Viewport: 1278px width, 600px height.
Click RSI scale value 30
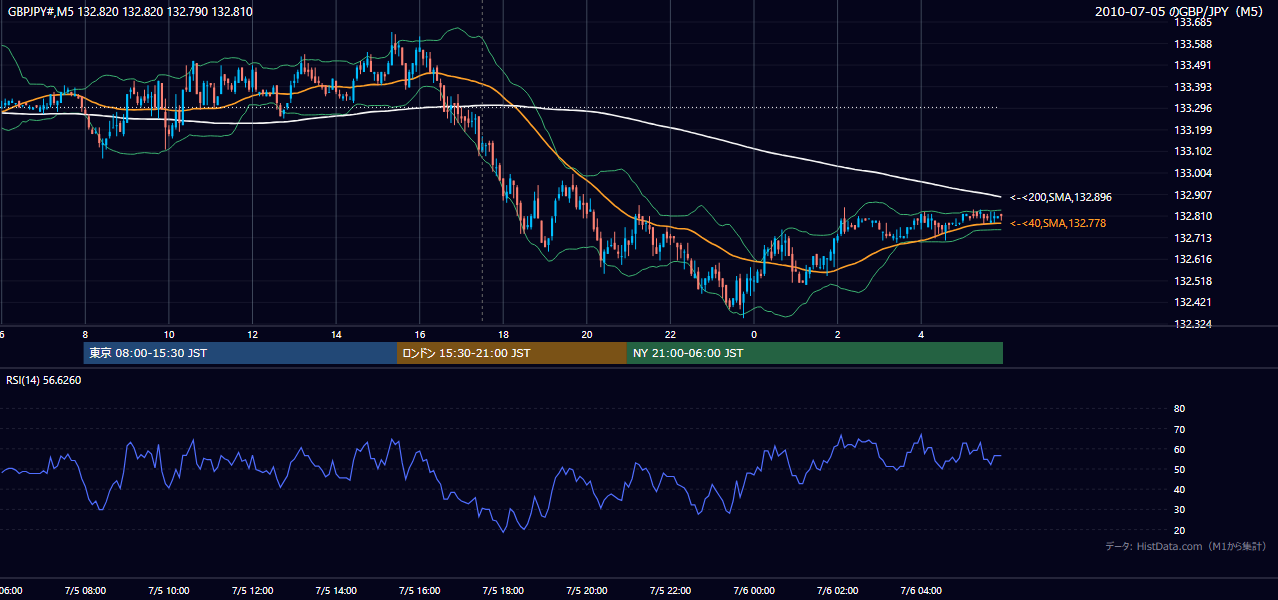click(x=1179, y=510)
